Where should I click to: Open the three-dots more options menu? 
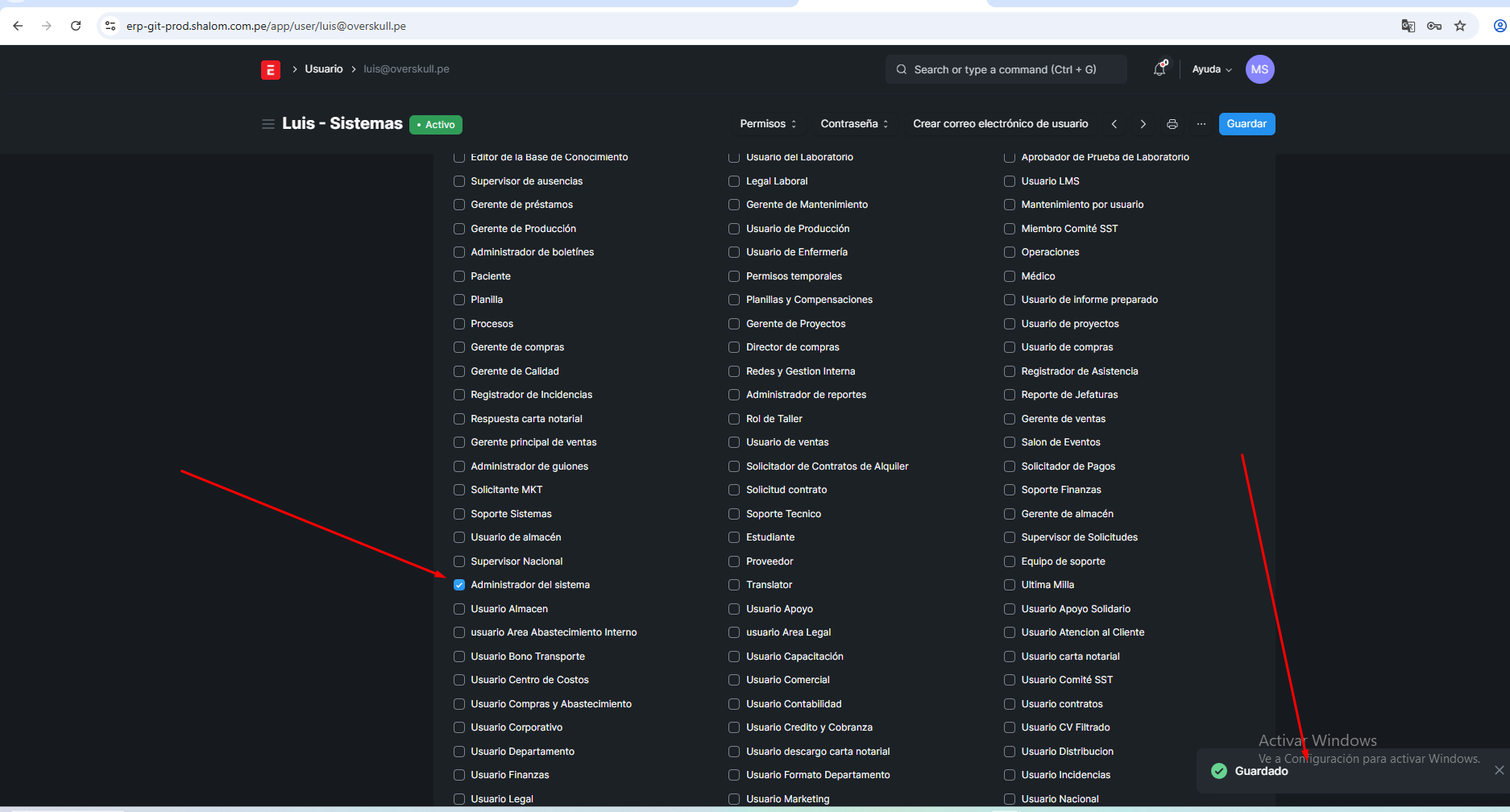click(1201, 124)
